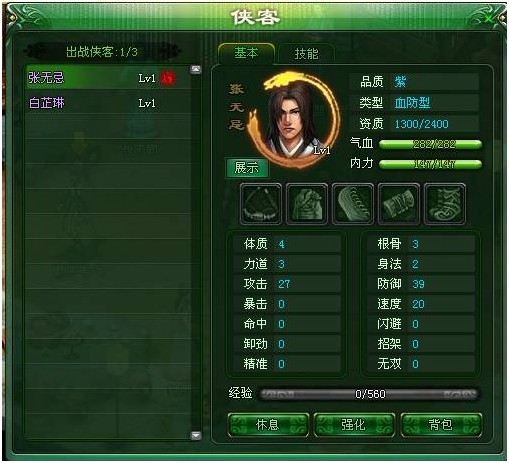Click the hero list scroll-up arrow
The width and height of the screenshot is (509, 463).
[x=196, y=69]
